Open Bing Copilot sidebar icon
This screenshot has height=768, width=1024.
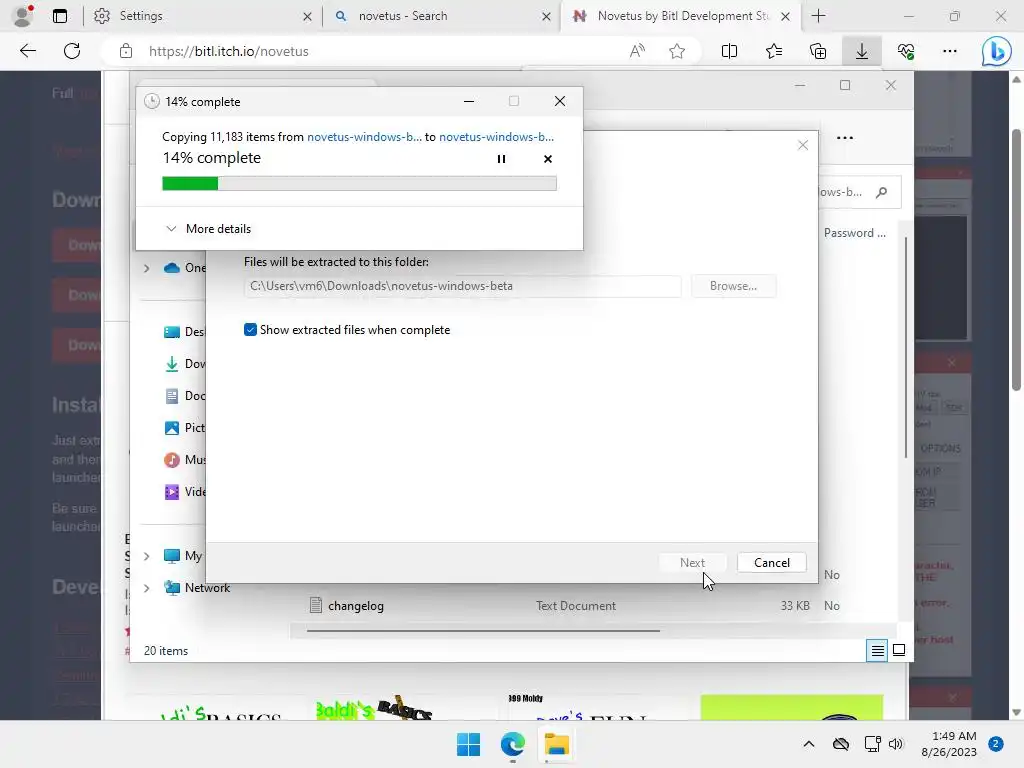pyautogui.click(x=997, y=51)
